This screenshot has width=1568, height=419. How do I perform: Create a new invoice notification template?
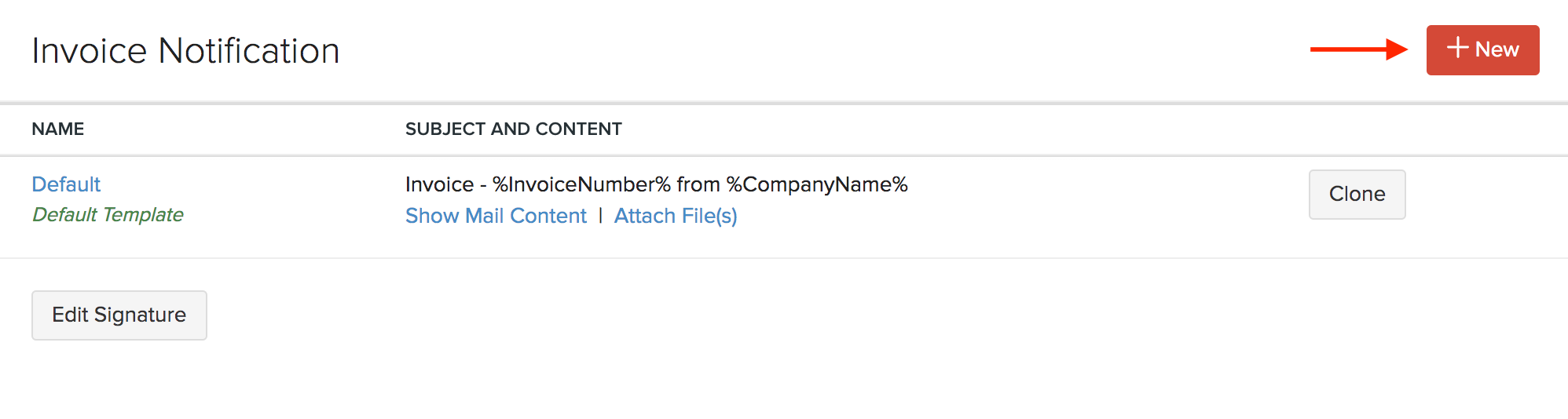point(1482,50)
